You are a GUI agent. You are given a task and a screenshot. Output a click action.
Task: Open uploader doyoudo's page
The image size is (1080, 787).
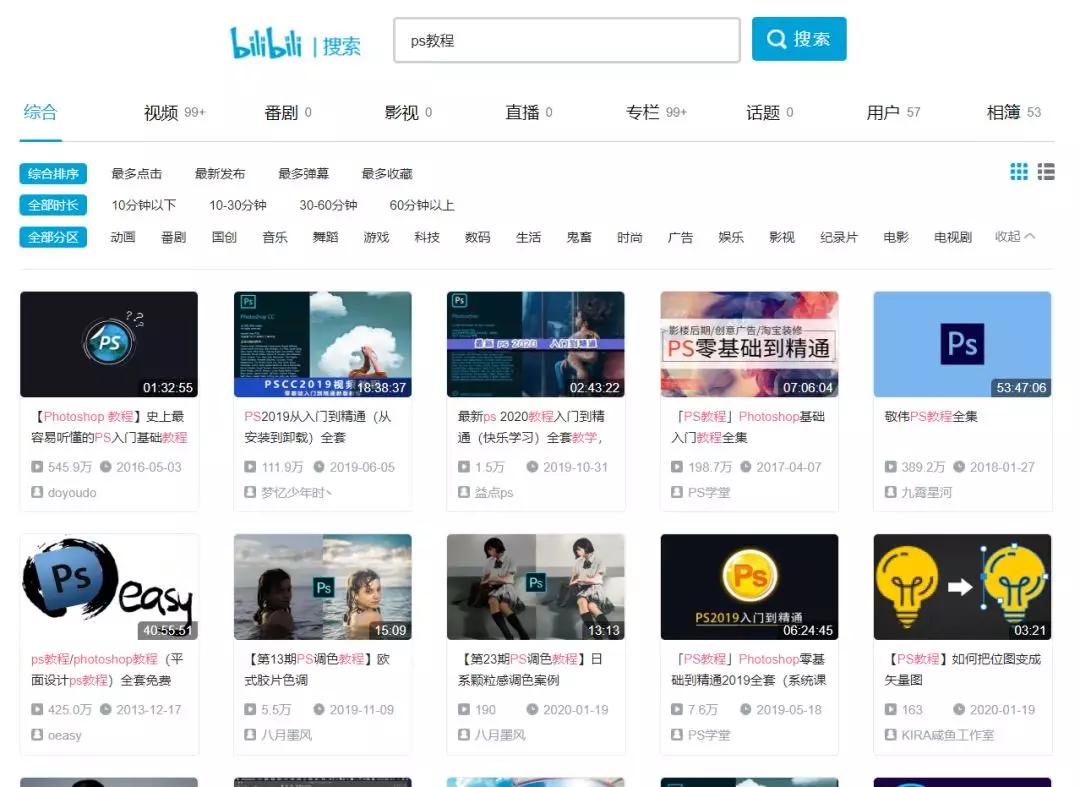(72, 491)
